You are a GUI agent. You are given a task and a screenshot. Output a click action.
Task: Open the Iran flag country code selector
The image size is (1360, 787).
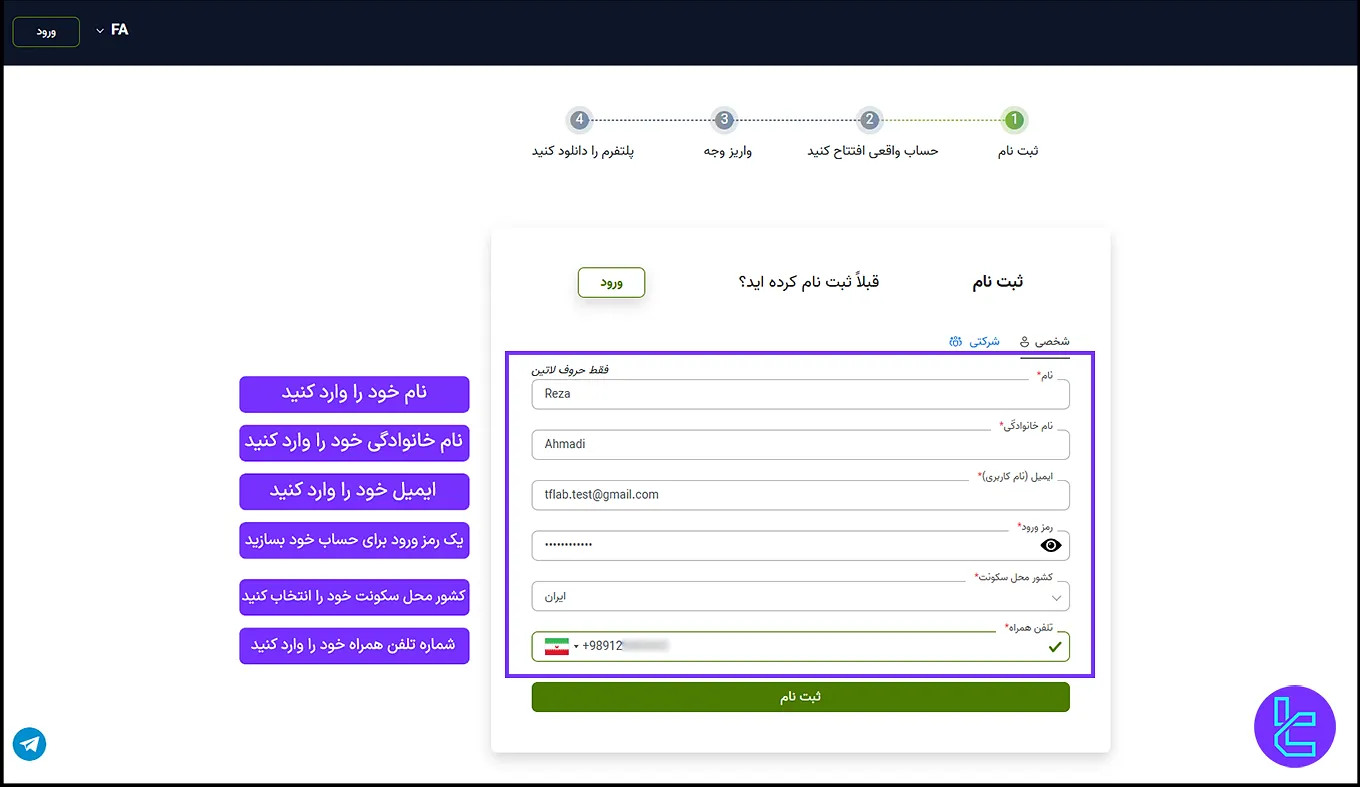point(561,646)
